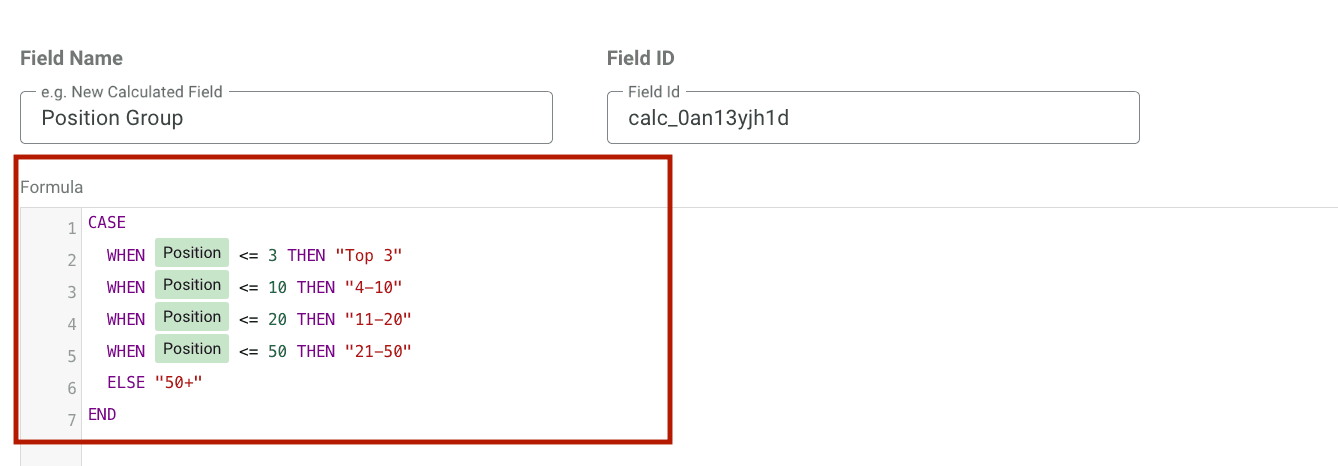Click the ELSE keyword in the formula
The width and height of the screenshot is (1338, 466).
pyautogui.click(x=126, y=382)
